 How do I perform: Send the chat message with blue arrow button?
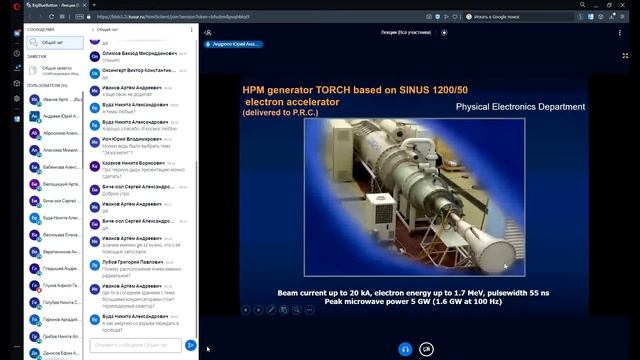(191, 345)
